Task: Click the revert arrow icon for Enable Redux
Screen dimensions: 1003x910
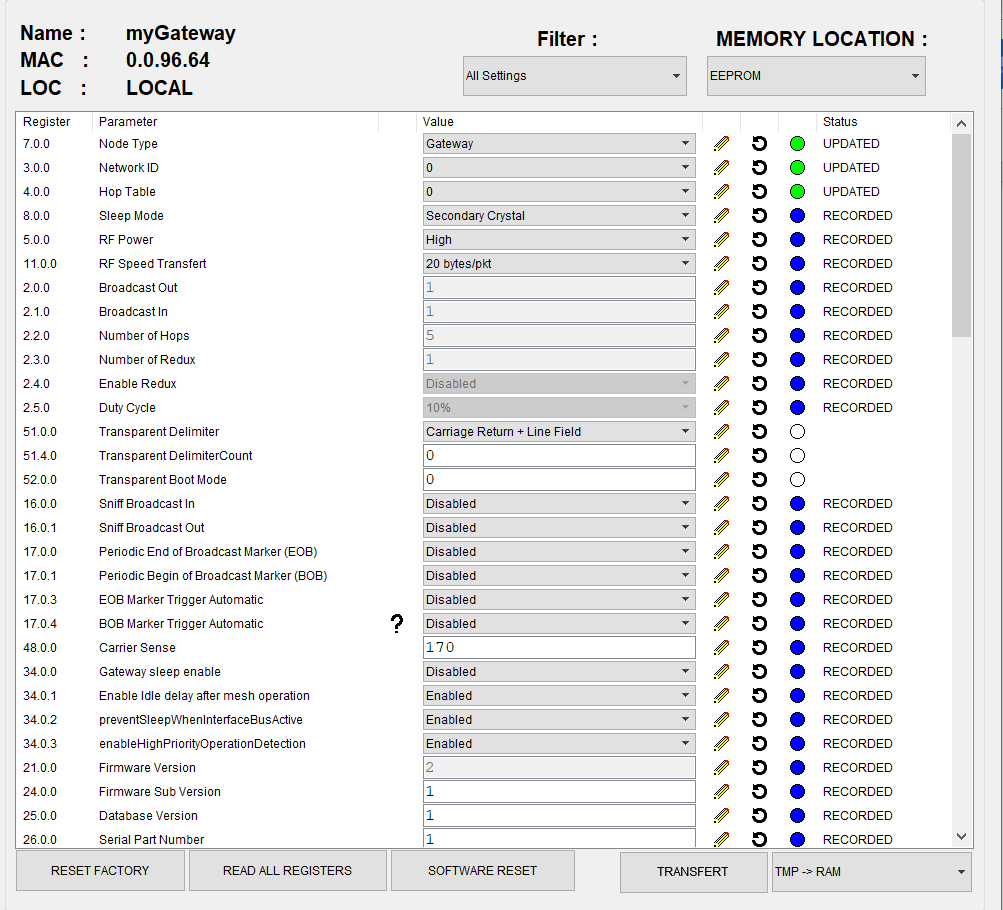Action: tap(759, 384)
